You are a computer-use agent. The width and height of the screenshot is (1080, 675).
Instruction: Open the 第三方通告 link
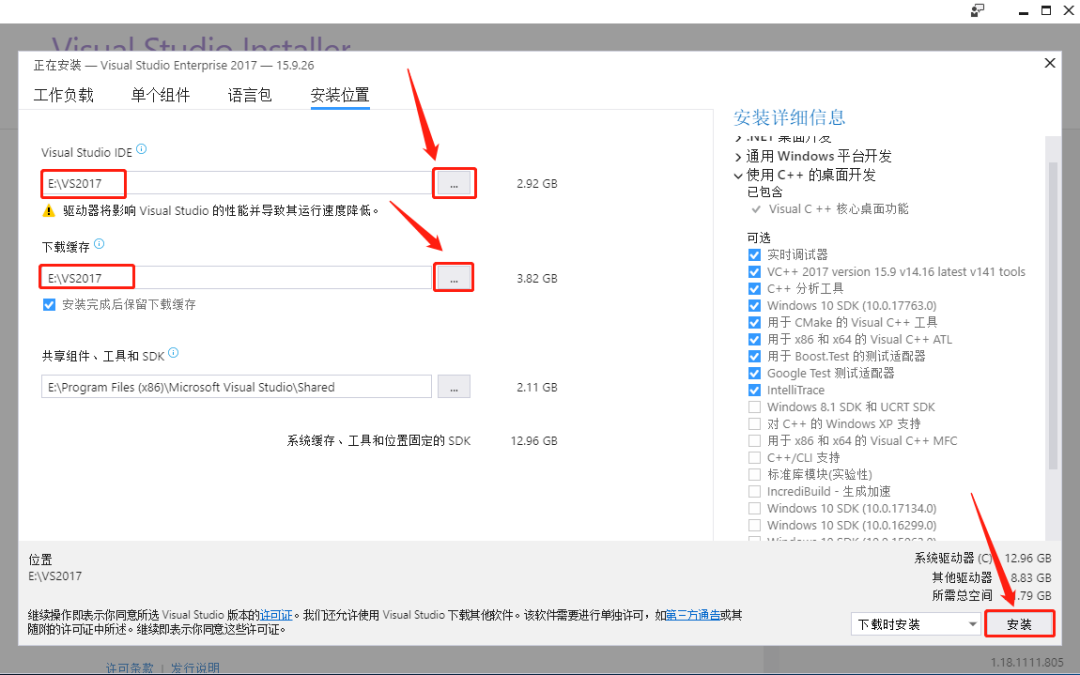693,615
